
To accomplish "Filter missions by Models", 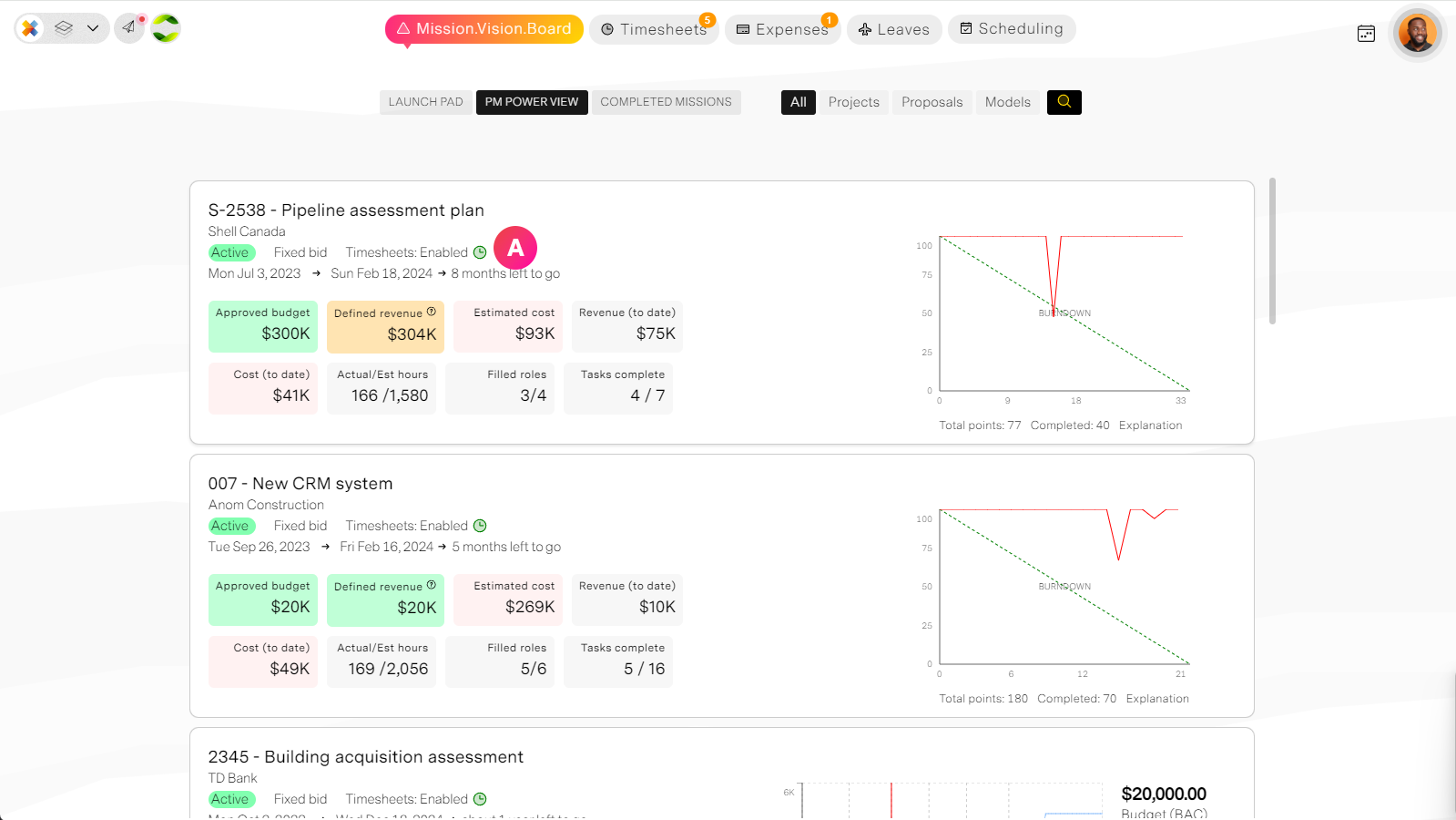I will 1008,102.
